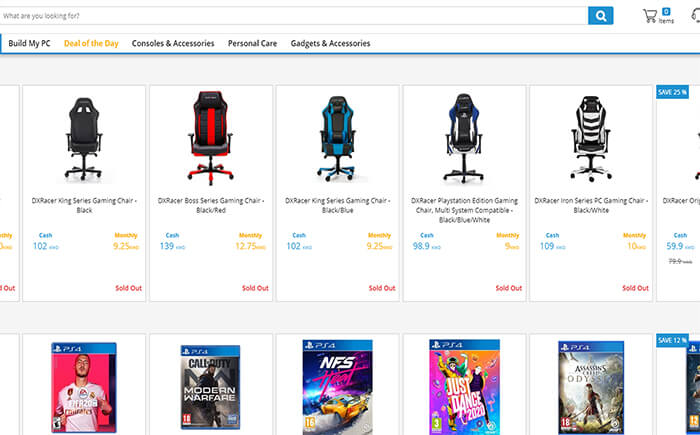Click the search input field

coord(294,16)
